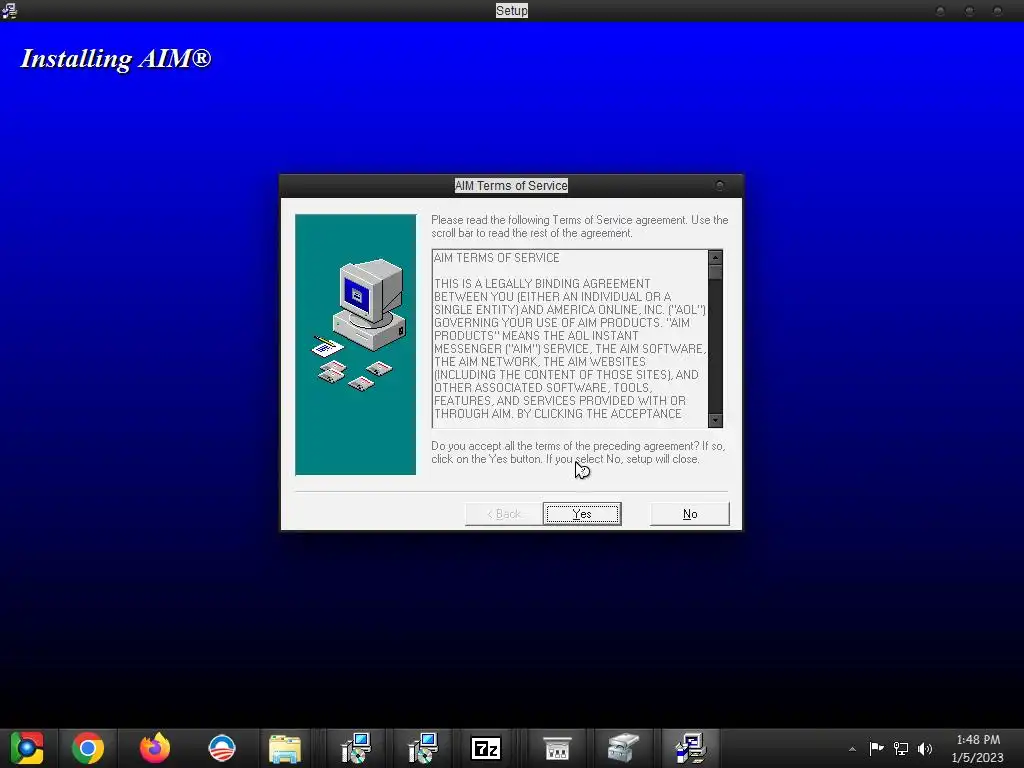The height and width of the screenshot is (768, 1024).
Task: Decline the agreement with the No button
Action: coord(690,514)
